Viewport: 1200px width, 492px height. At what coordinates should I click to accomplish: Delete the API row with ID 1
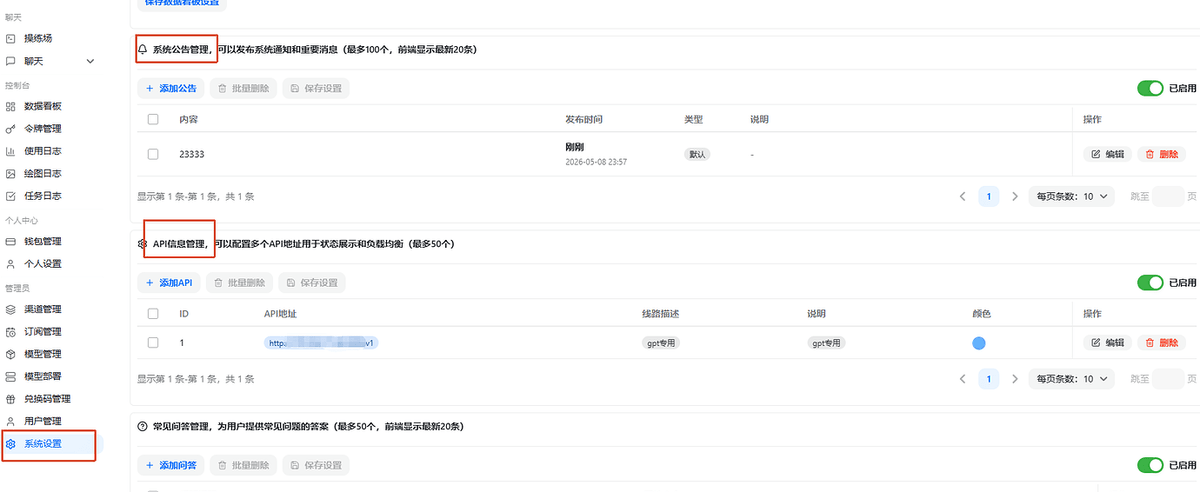(1161, 342)
